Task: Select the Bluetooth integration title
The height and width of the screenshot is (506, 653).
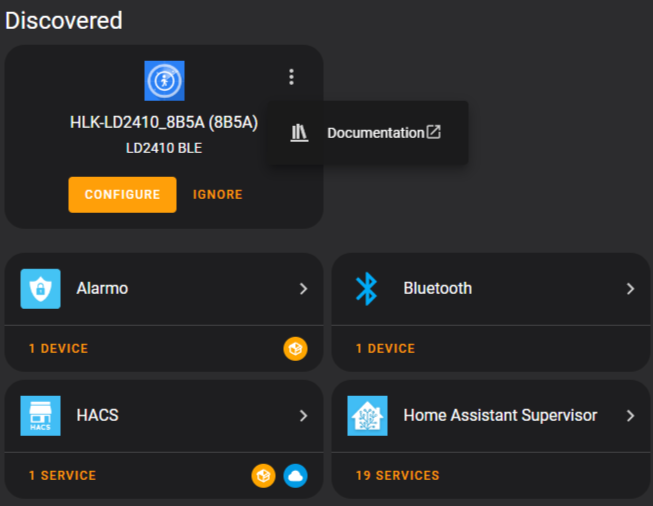Action: tap(438, 288)
